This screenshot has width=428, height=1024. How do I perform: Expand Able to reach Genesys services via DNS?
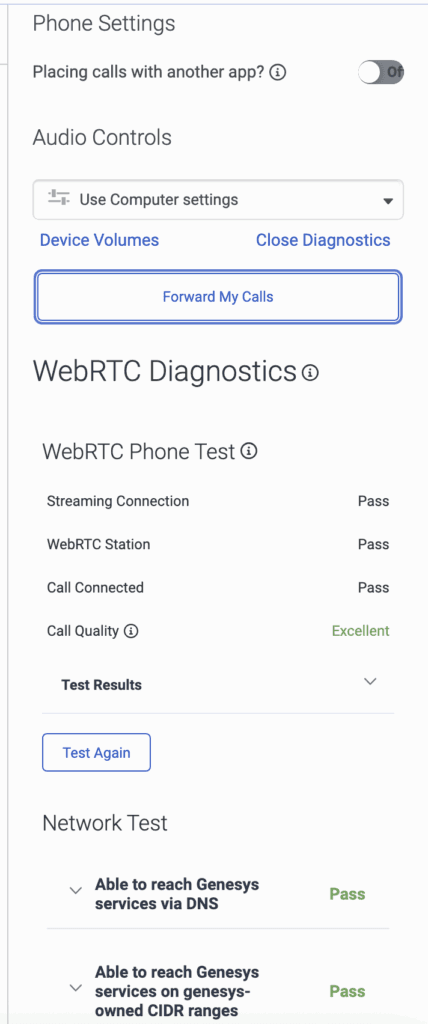[76, 890]
